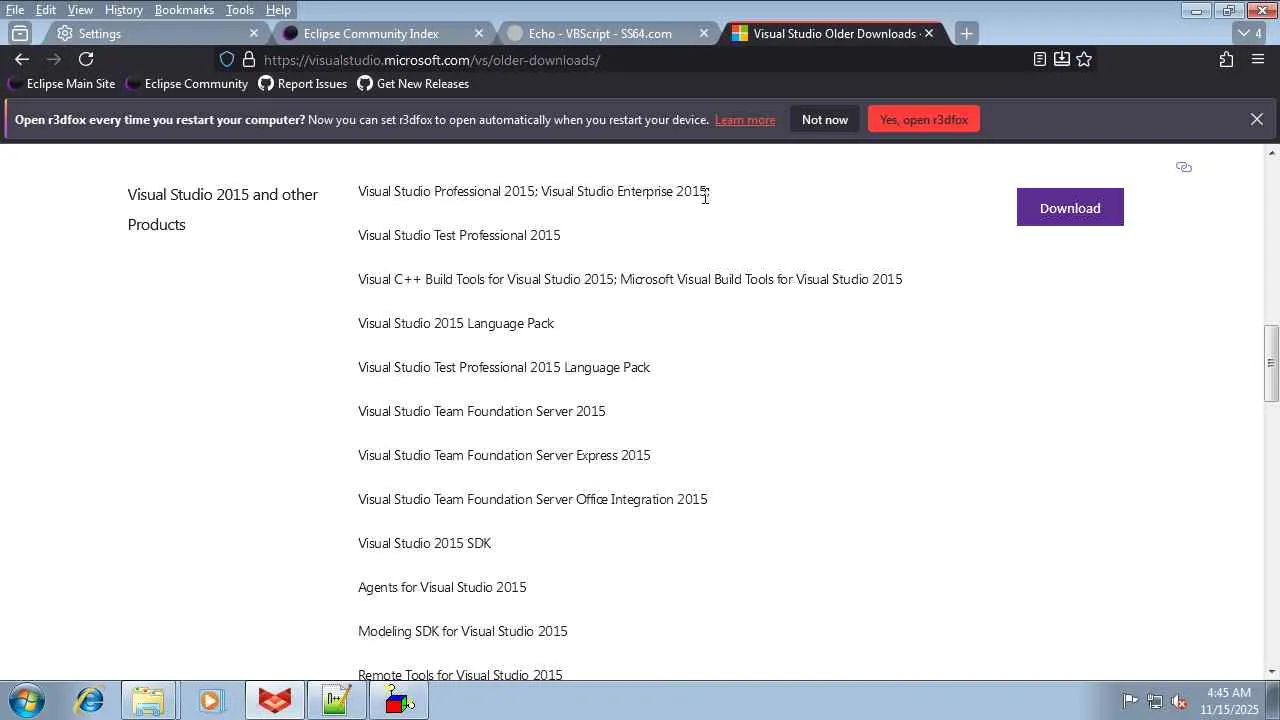Open the recent browsing view button

[x=20, y=33]
